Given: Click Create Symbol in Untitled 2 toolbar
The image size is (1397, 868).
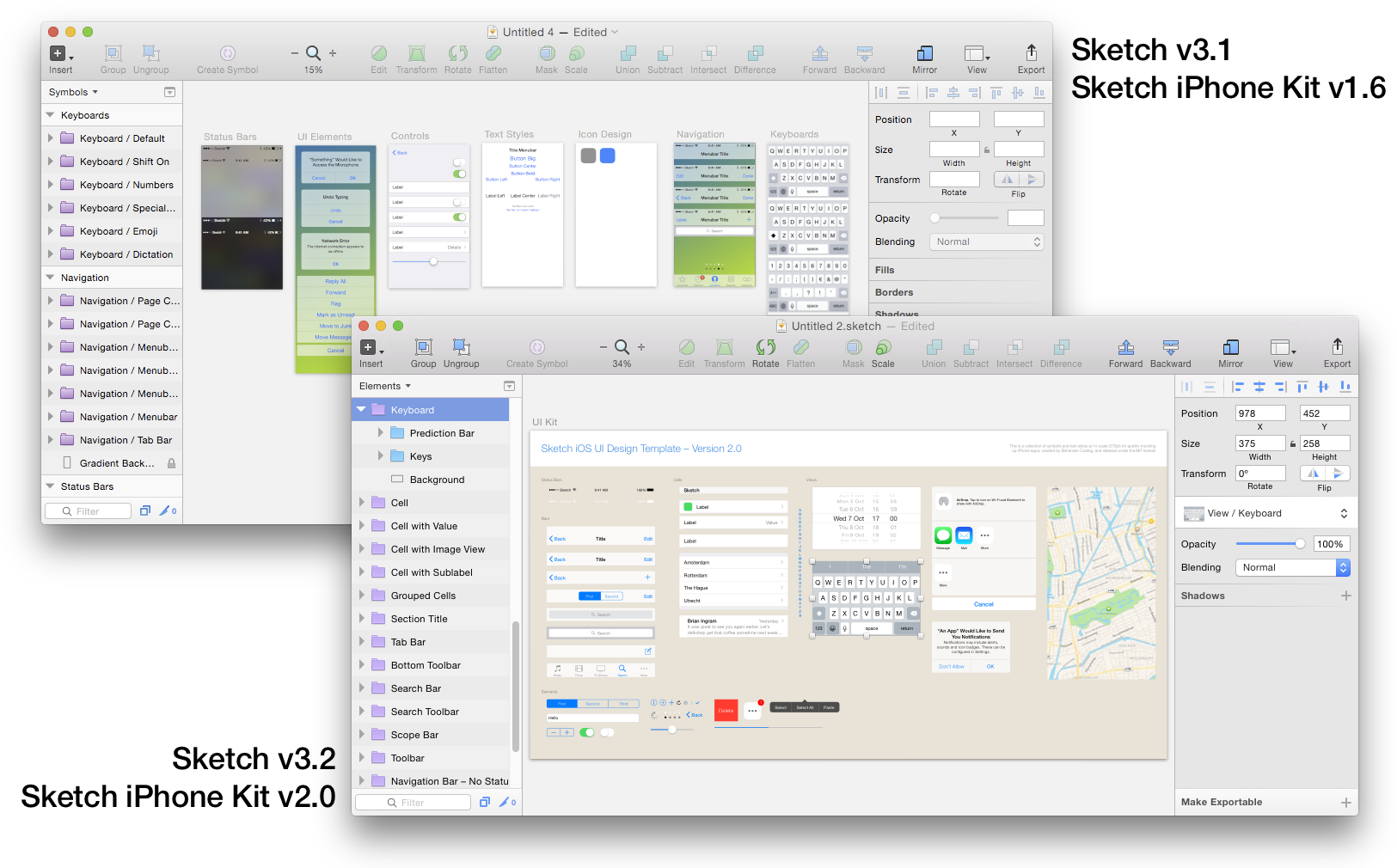Looking at the screenshot, I should (537, 347).
